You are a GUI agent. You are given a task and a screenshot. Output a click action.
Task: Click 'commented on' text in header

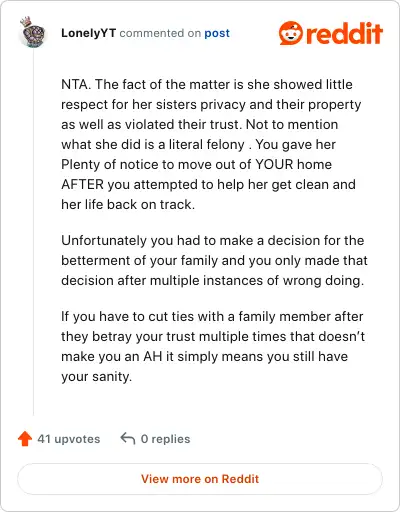click(x=160, y=33)
